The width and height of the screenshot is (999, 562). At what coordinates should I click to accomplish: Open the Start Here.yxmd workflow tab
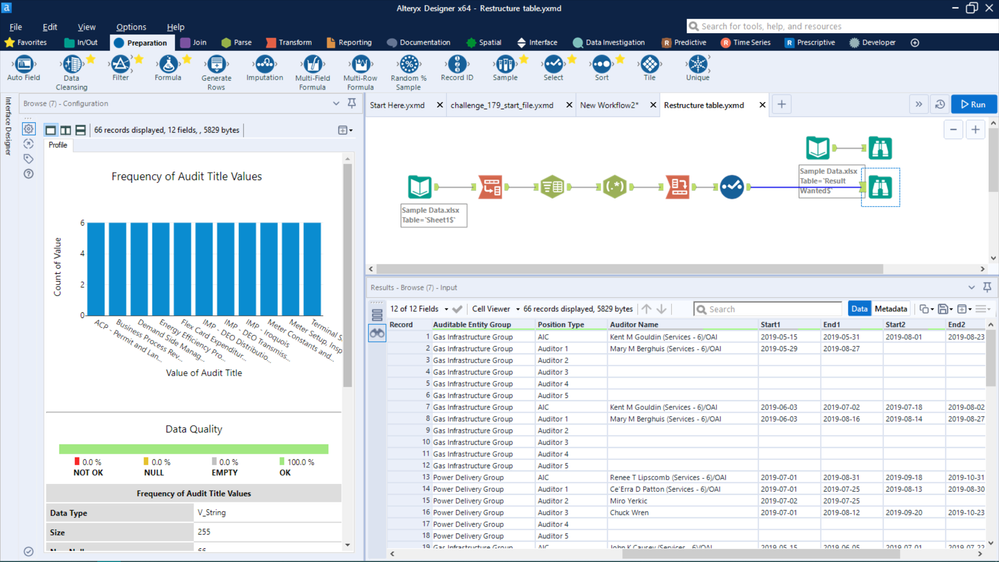tap(398, 105)
